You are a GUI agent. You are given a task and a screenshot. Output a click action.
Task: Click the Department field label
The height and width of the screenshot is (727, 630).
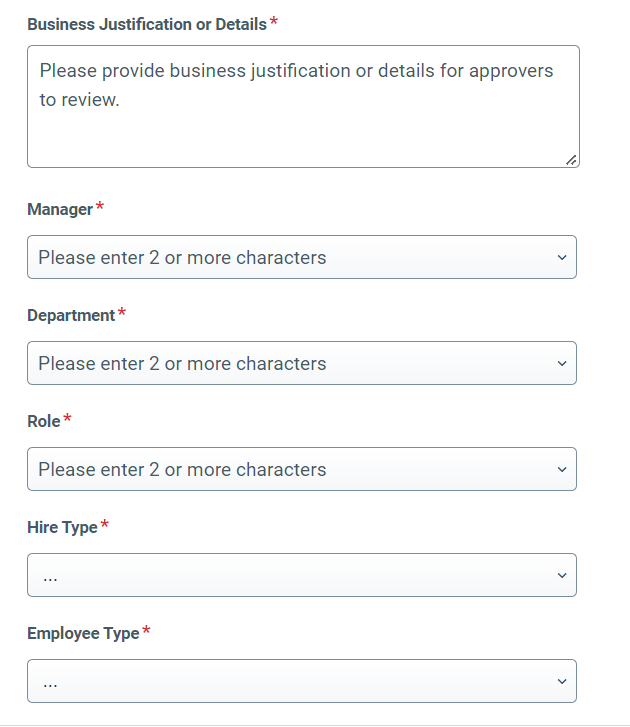[x=71, y=315]
